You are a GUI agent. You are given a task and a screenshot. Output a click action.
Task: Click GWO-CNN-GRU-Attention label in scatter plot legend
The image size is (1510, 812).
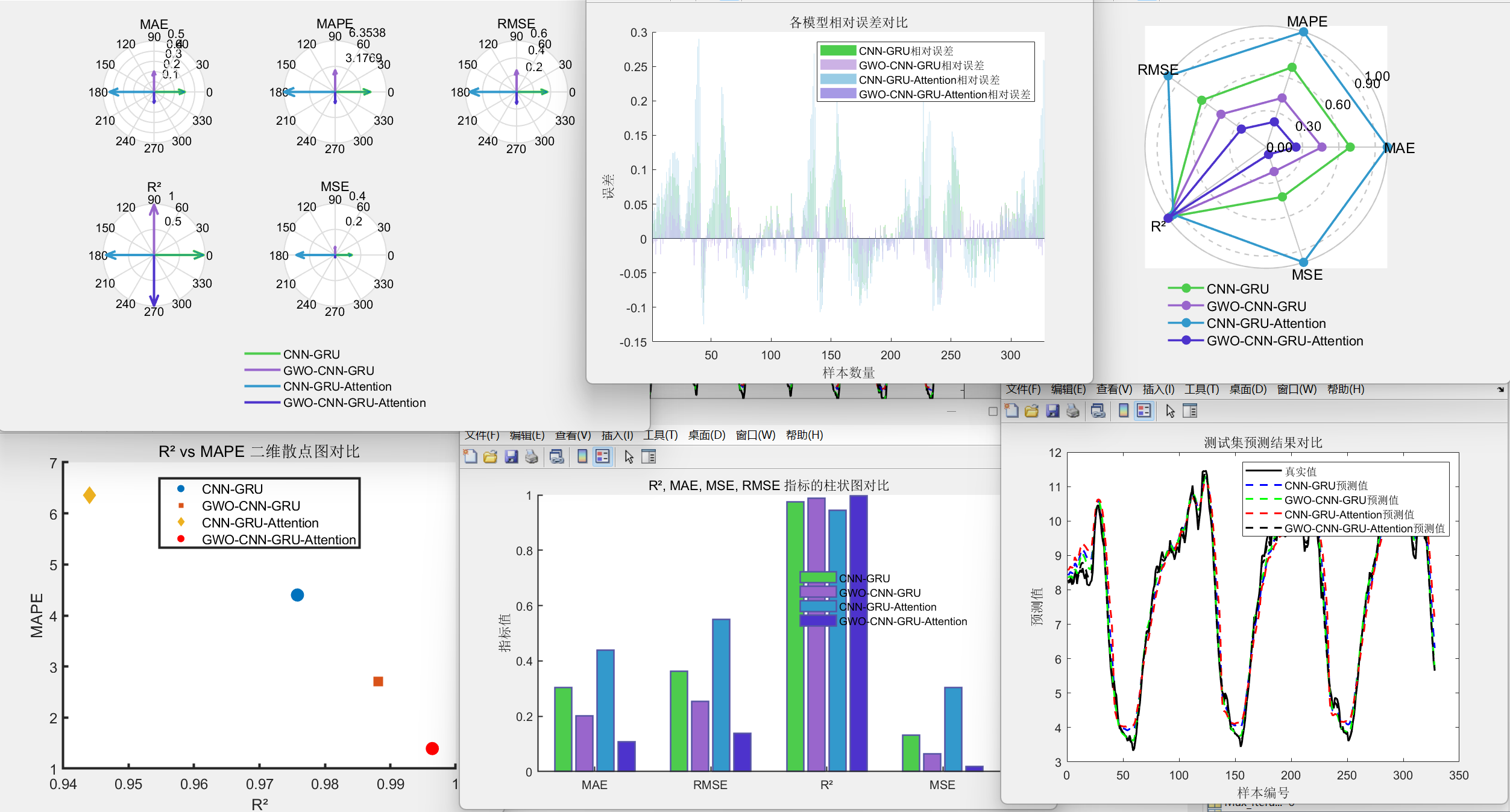point(278,540)
